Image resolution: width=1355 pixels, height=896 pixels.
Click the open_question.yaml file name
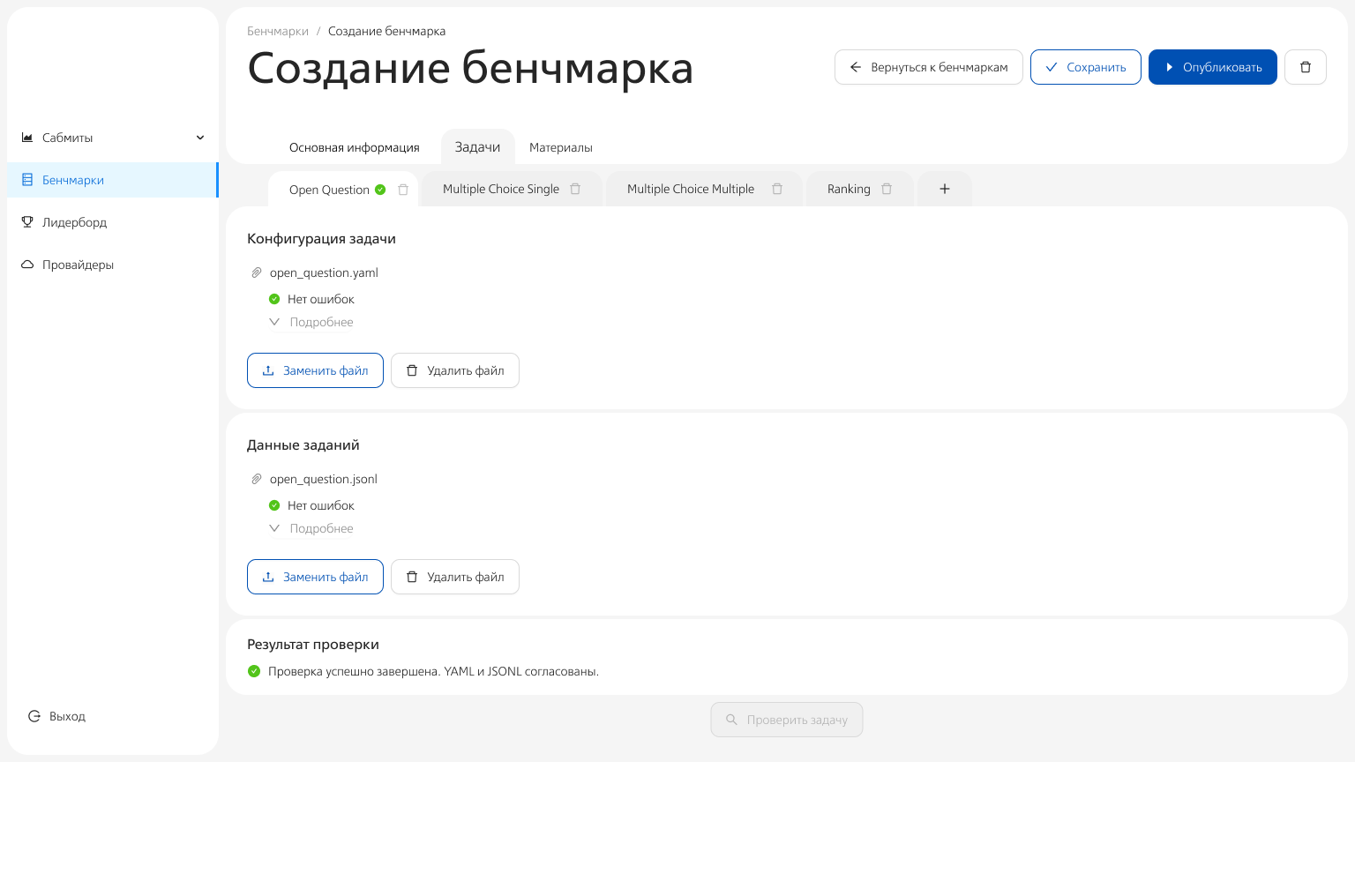pyautogui.click(x=324, y=273)
